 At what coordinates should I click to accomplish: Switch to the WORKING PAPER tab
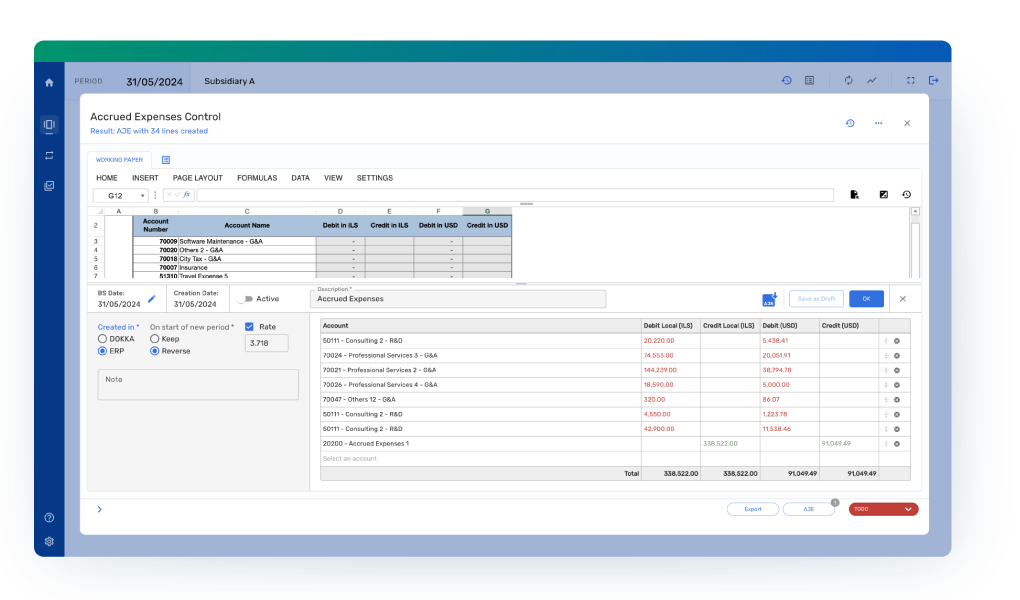(119, 159)
